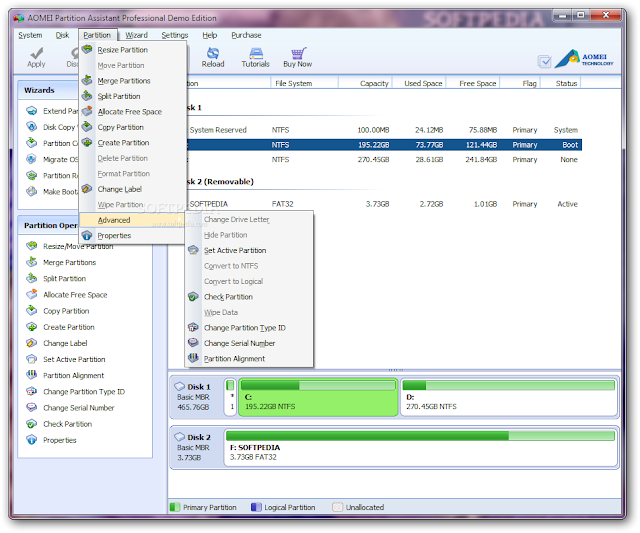Choose Resize Partition from Partition menu

(132, 50)
